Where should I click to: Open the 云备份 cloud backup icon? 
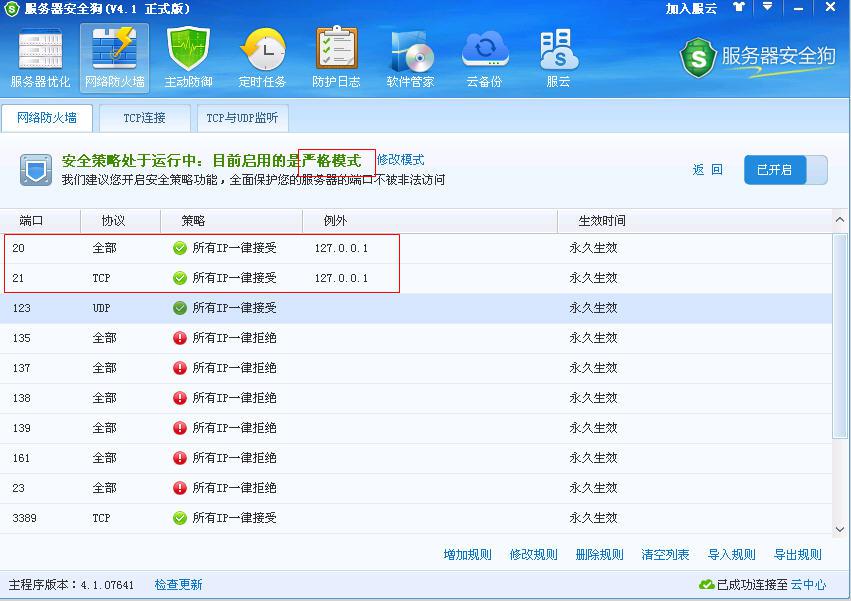(485, 57)
